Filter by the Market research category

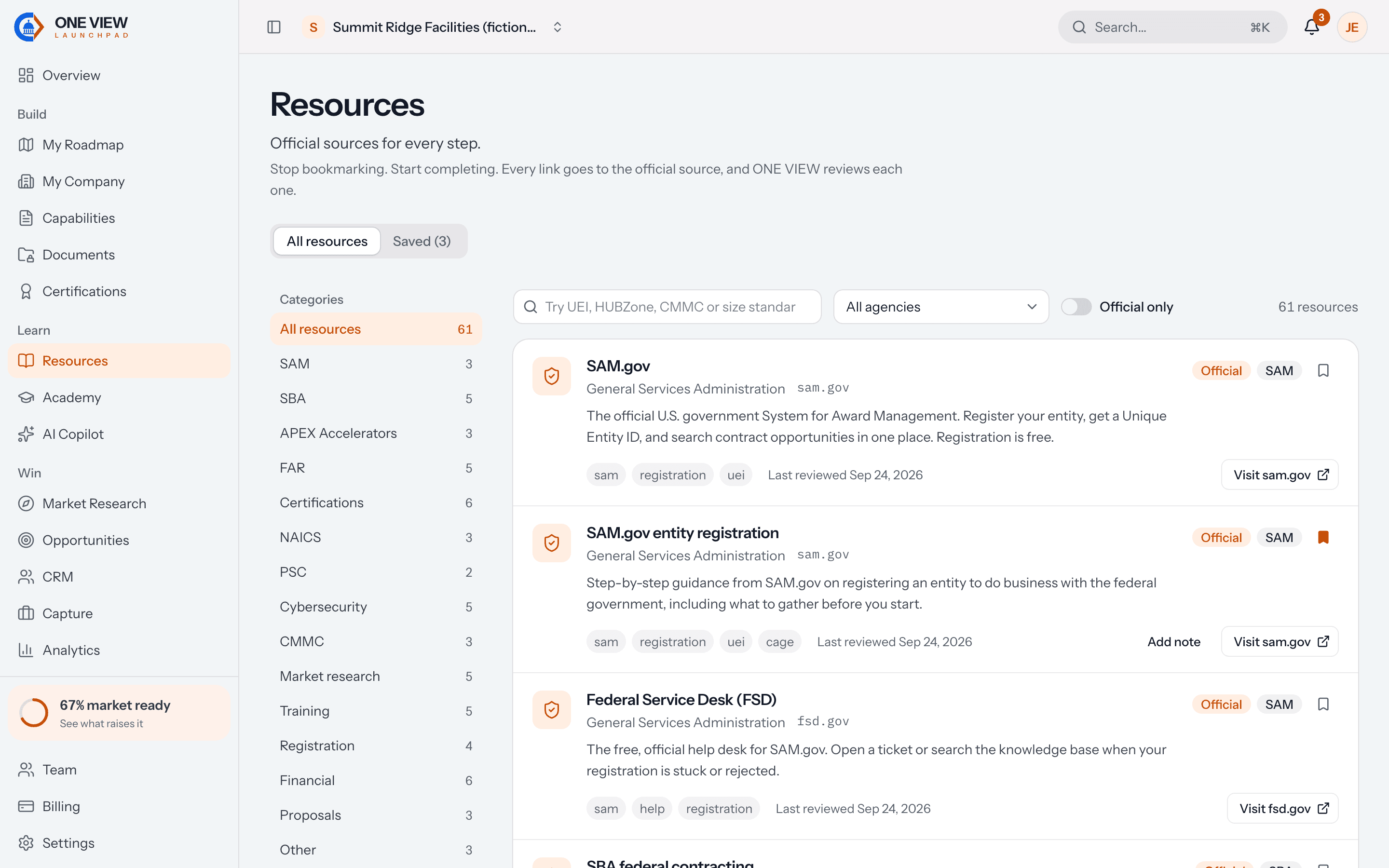tap(376, 676)
